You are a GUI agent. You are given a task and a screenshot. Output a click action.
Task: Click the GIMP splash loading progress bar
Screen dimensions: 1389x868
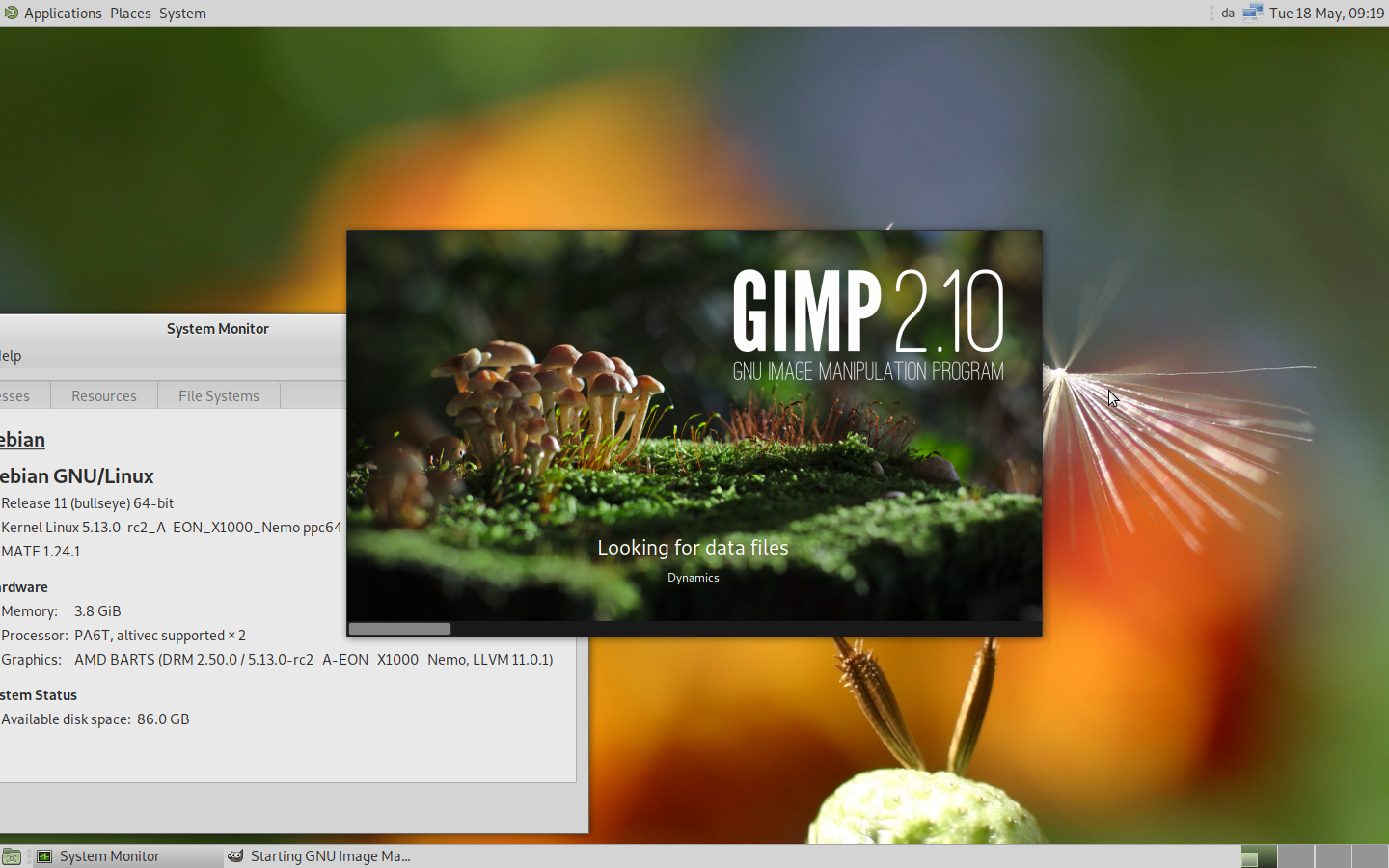[x=694, y=629]
